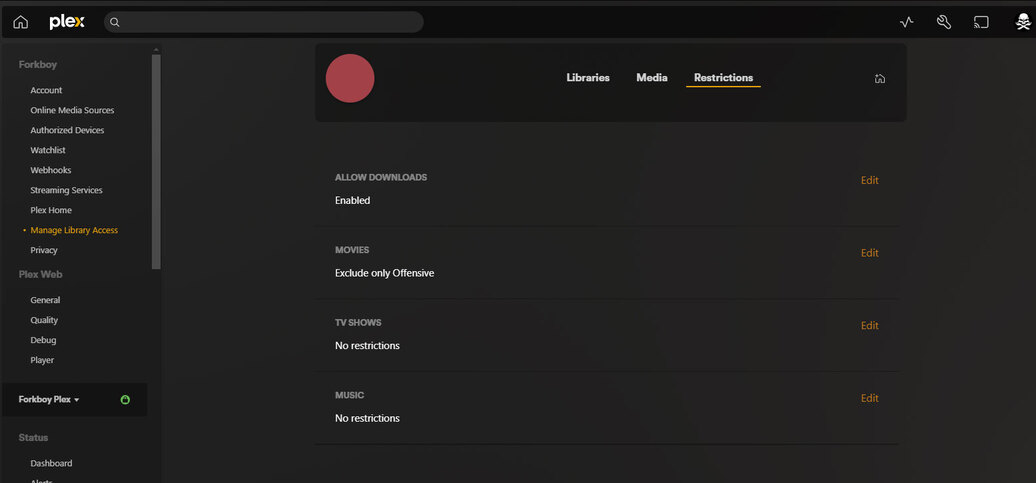1036x483 pixels.
Task: Open Webhooks settings
Action: point(51,170)
